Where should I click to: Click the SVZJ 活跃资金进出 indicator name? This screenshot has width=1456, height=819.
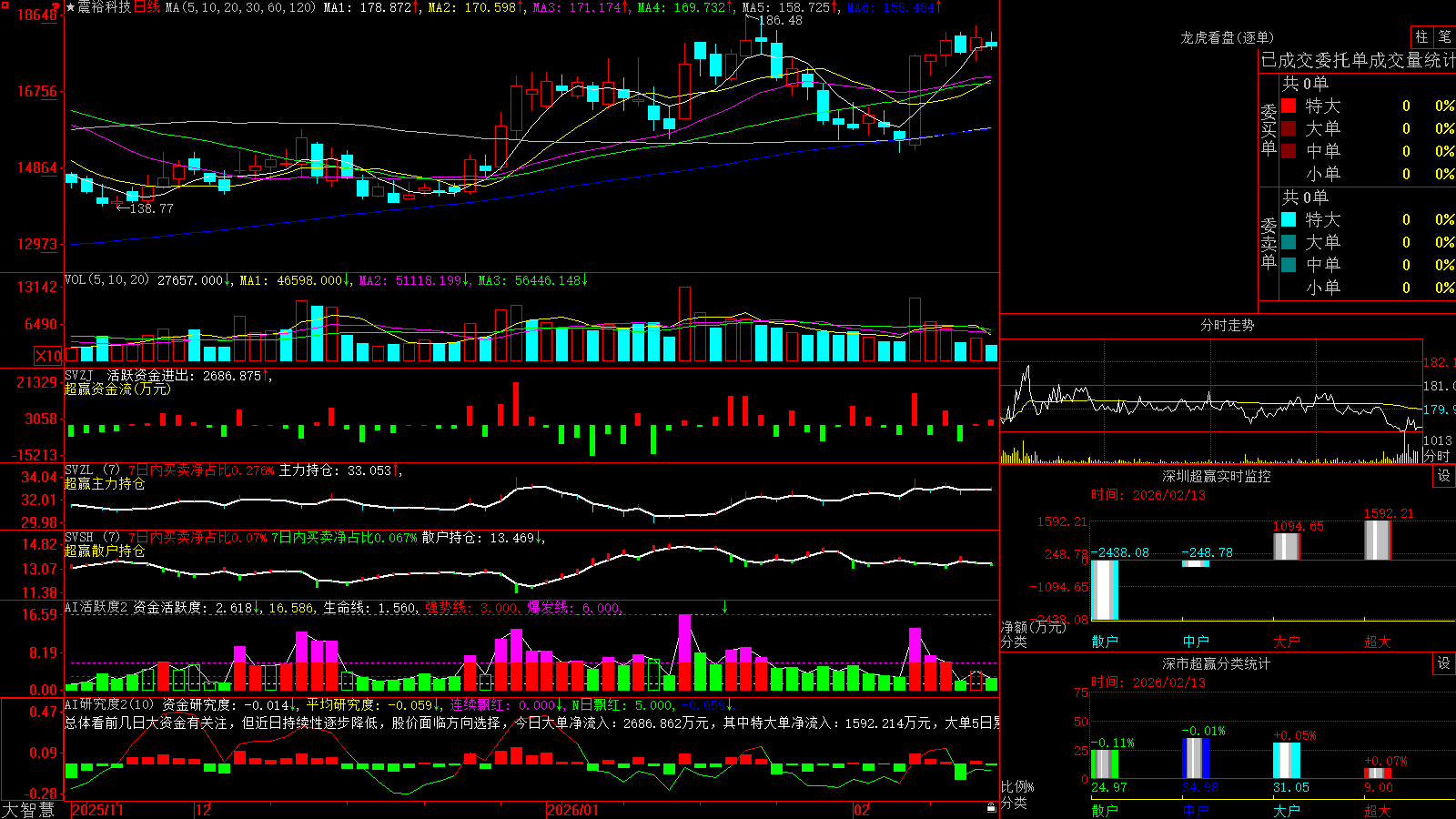[138, 375]
